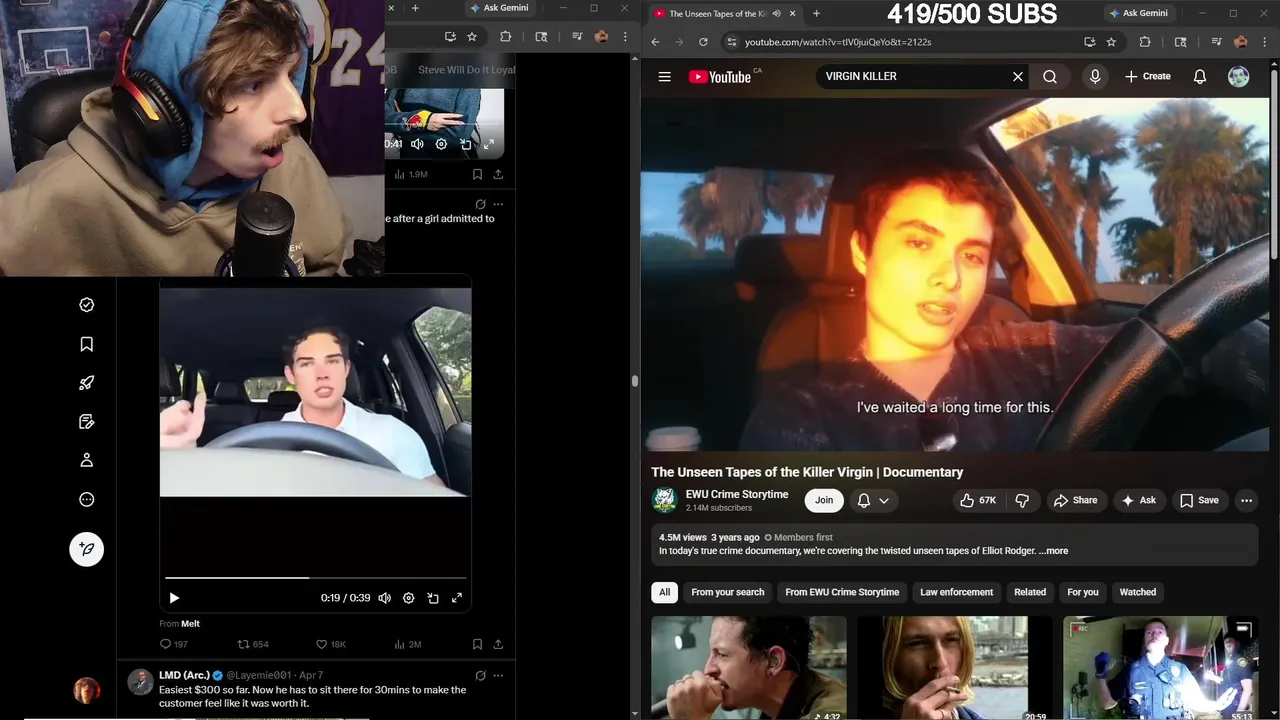The width and height of the screenshot is (1280, 720).
Task: Like the video with 67K likes
Action: [978, 500]
